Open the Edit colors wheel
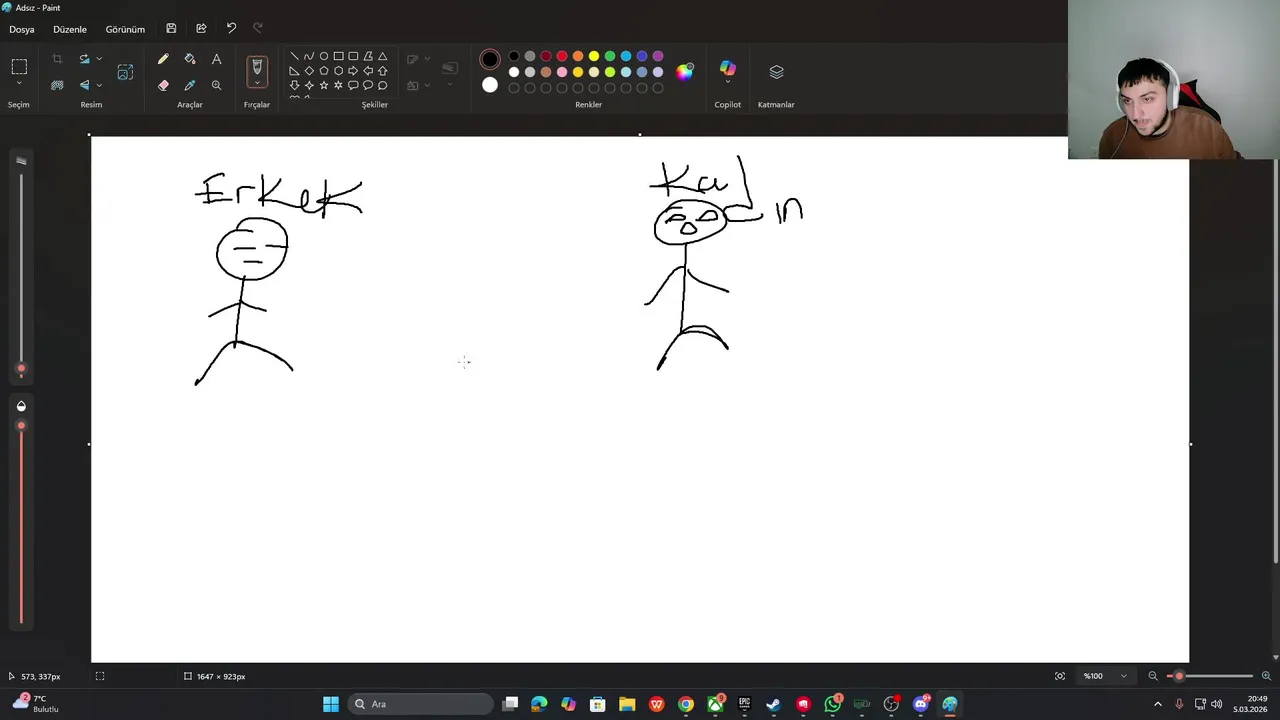 684,72
